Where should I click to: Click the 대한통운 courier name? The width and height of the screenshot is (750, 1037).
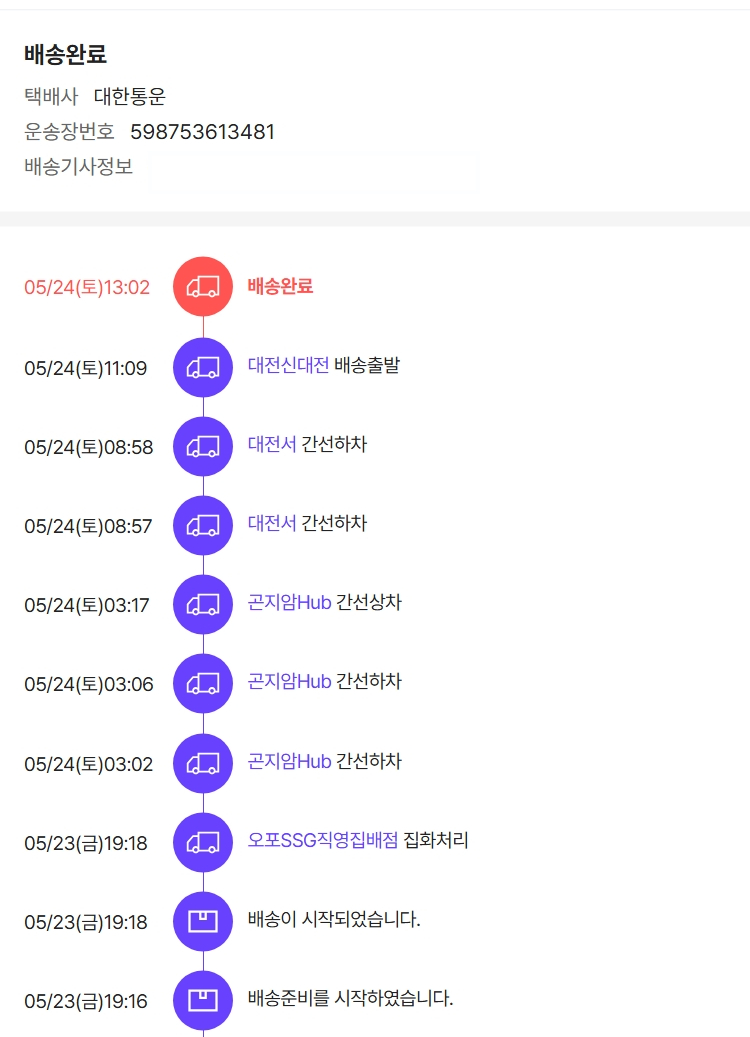click(x=130, y=97)
